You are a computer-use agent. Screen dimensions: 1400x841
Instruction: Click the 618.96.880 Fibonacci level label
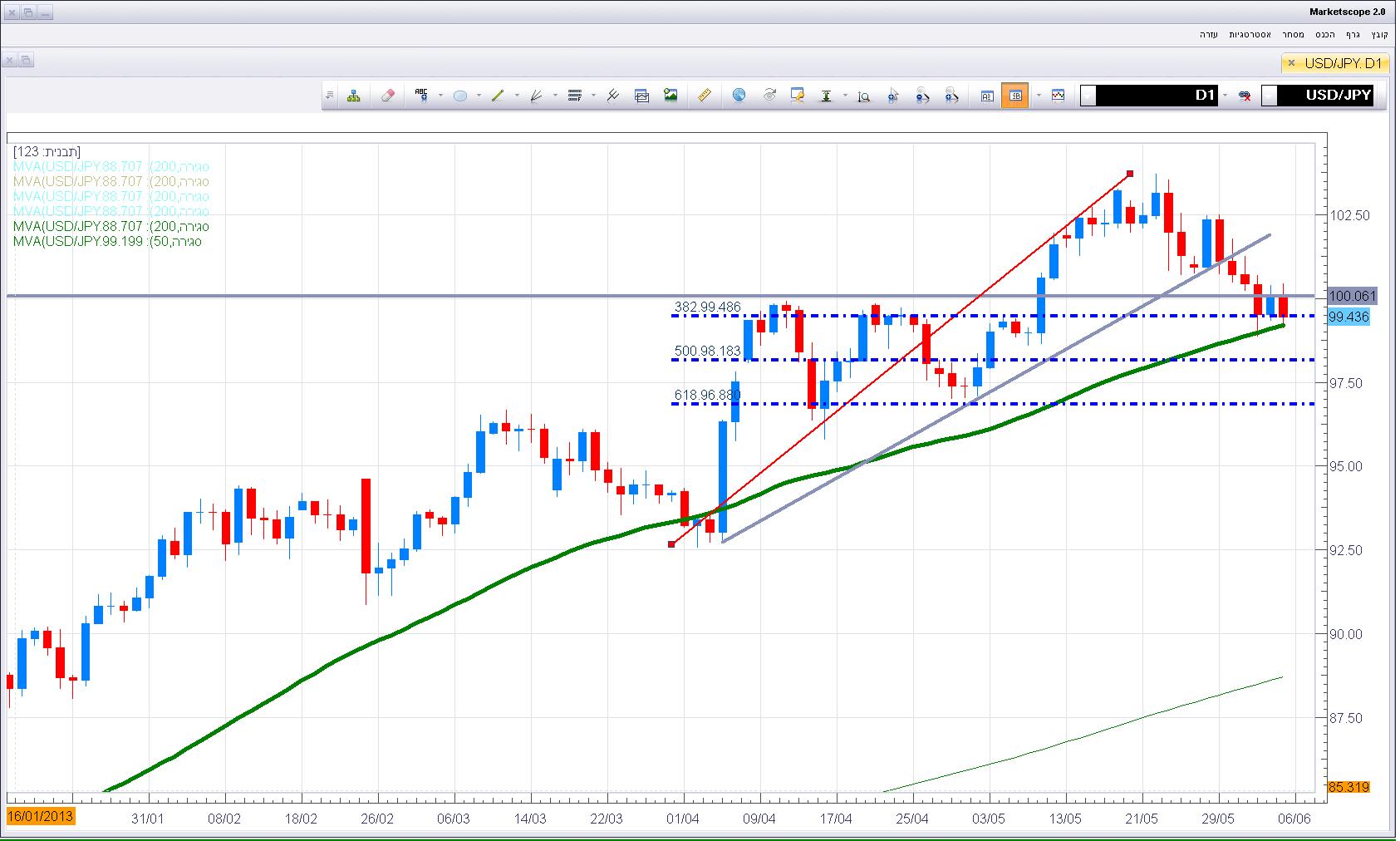tap(707, 395)
